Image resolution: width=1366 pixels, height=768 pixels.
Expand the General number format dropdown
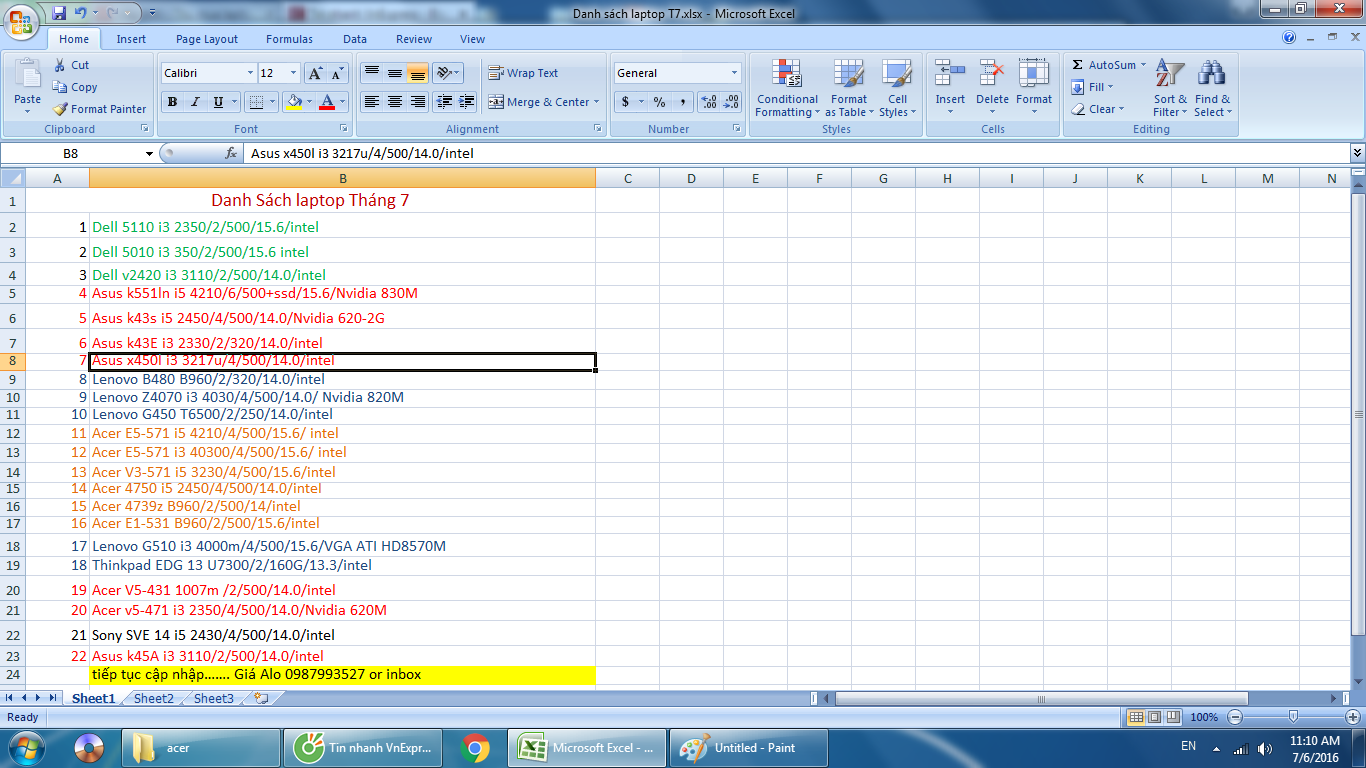(734, 73)
